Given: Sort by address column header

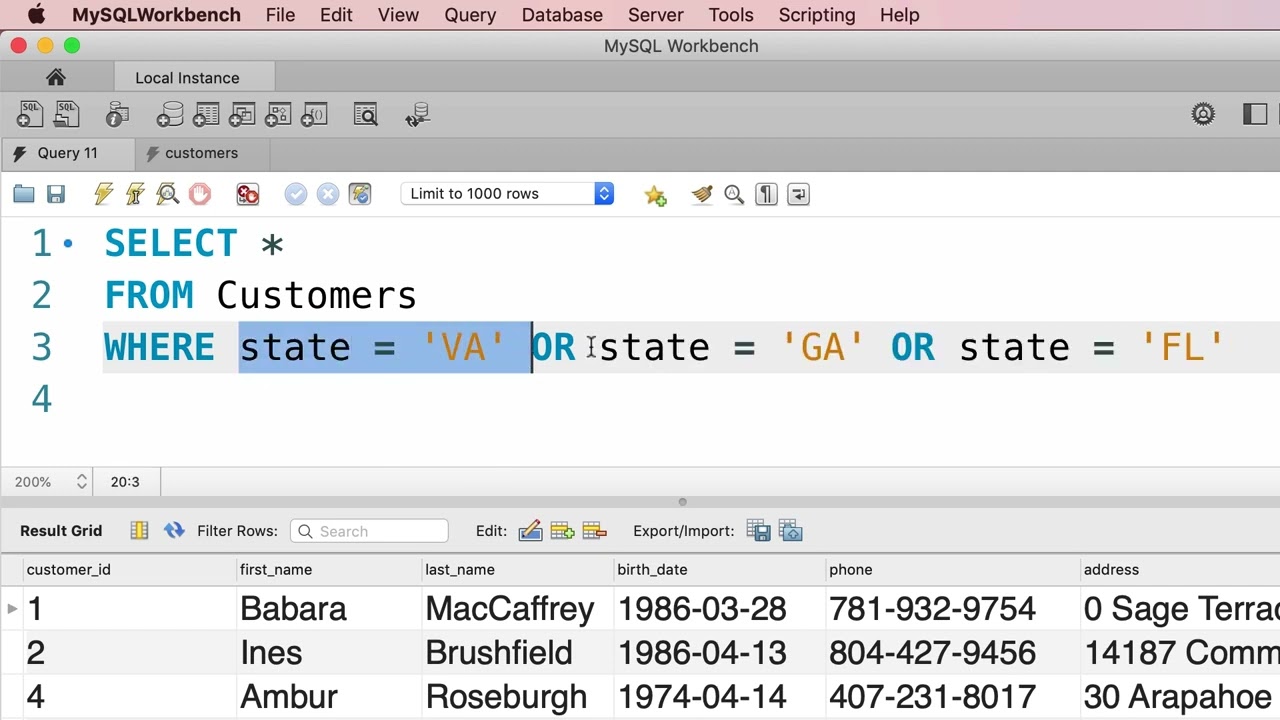Looking at the screenshot, I should pos(1180,570).
